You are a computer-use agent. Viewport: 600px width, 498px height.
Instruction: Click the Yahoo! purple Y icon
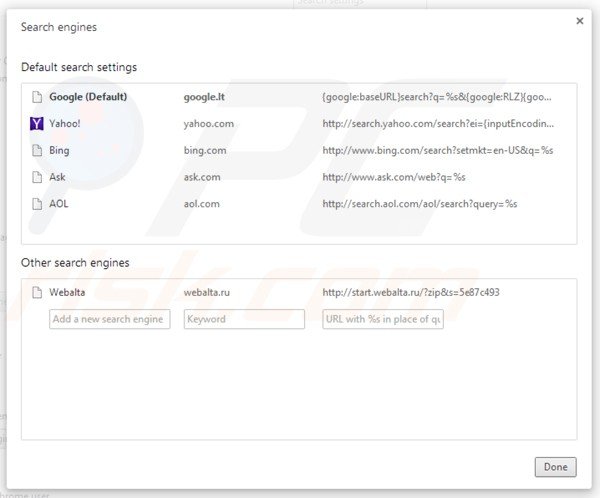[x=37, y=124]
